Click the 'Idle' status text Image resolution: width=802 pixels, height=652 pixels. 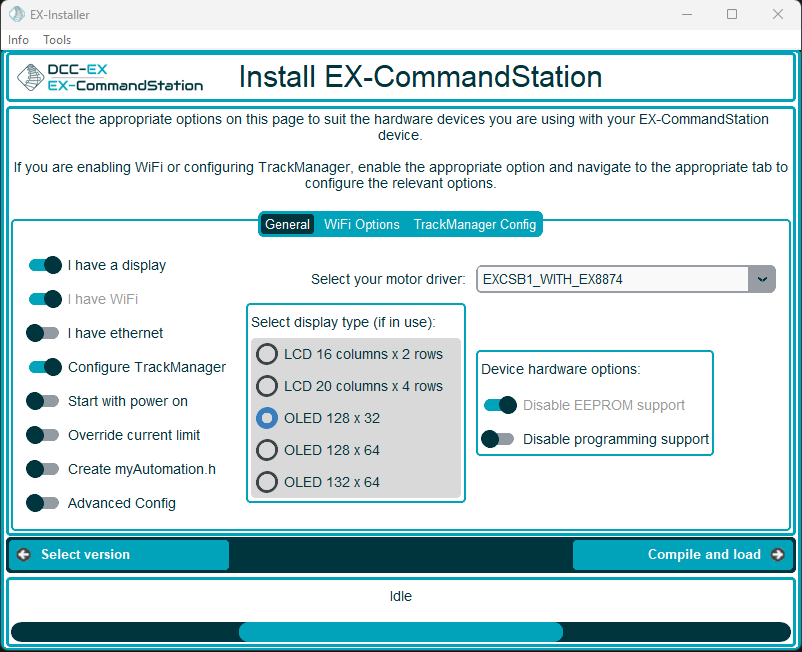point(400,596)
